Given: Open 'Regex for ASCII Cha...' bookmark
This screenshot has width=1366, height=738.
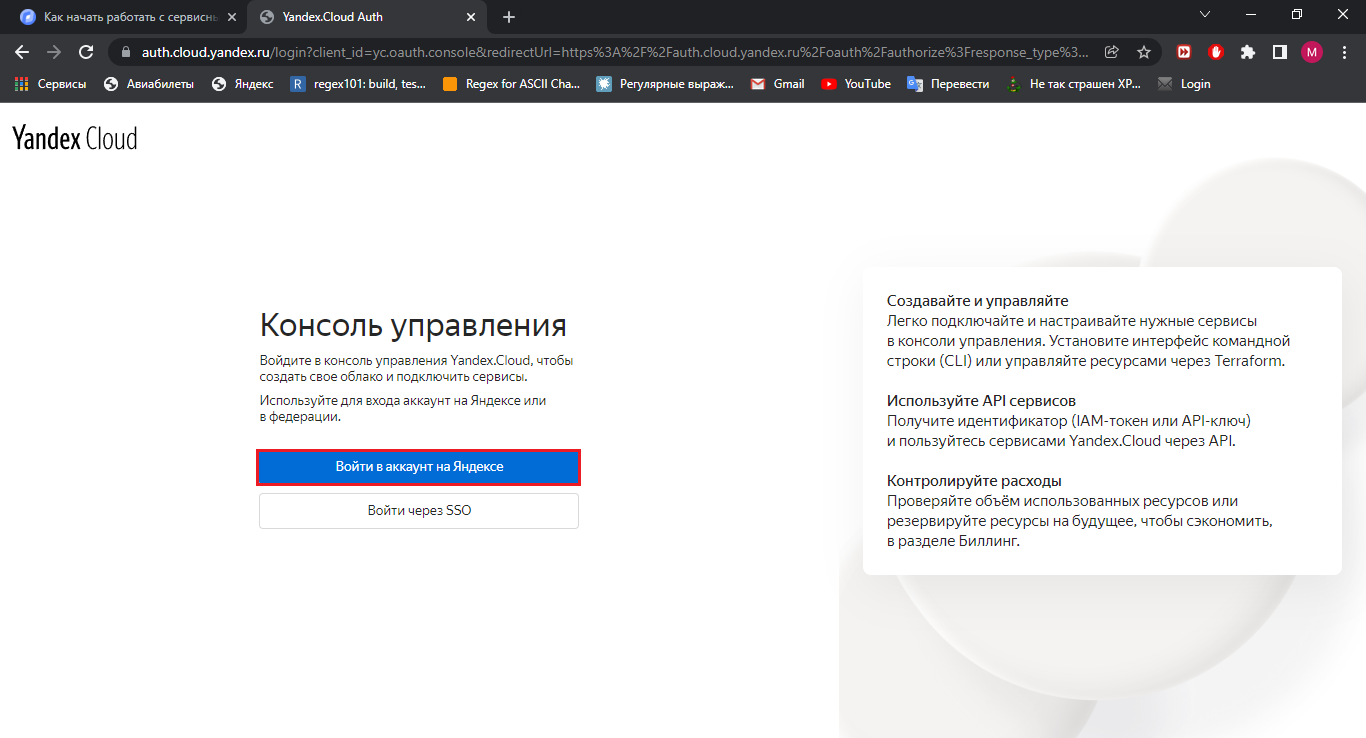Looking at the screenshot, I should click(x=511, y=84).
